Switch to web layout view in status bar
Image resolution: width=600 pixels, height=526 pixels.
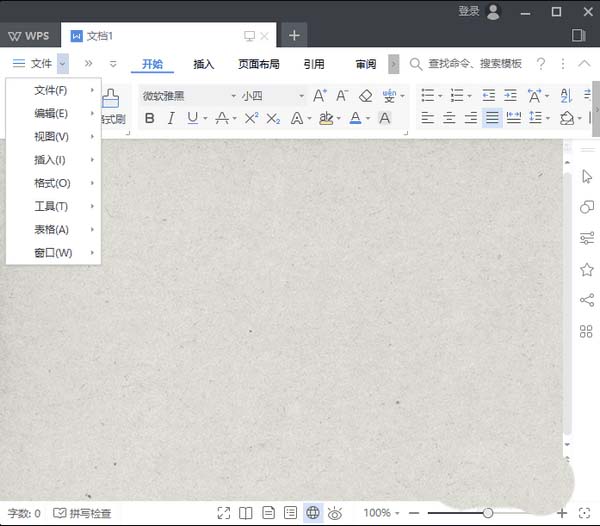tap(312, 513)
